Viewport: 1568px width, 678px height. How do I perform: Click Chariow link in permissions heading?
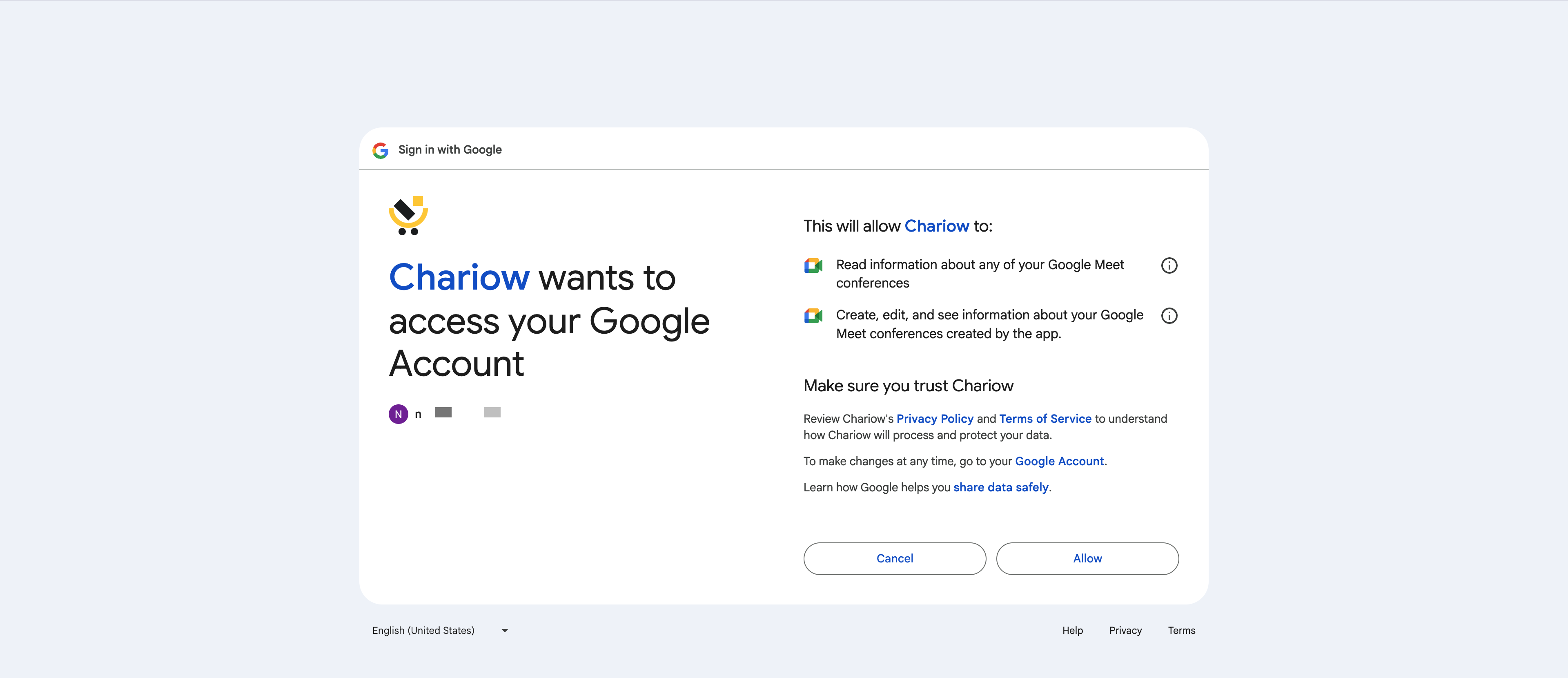coord(936,226)
